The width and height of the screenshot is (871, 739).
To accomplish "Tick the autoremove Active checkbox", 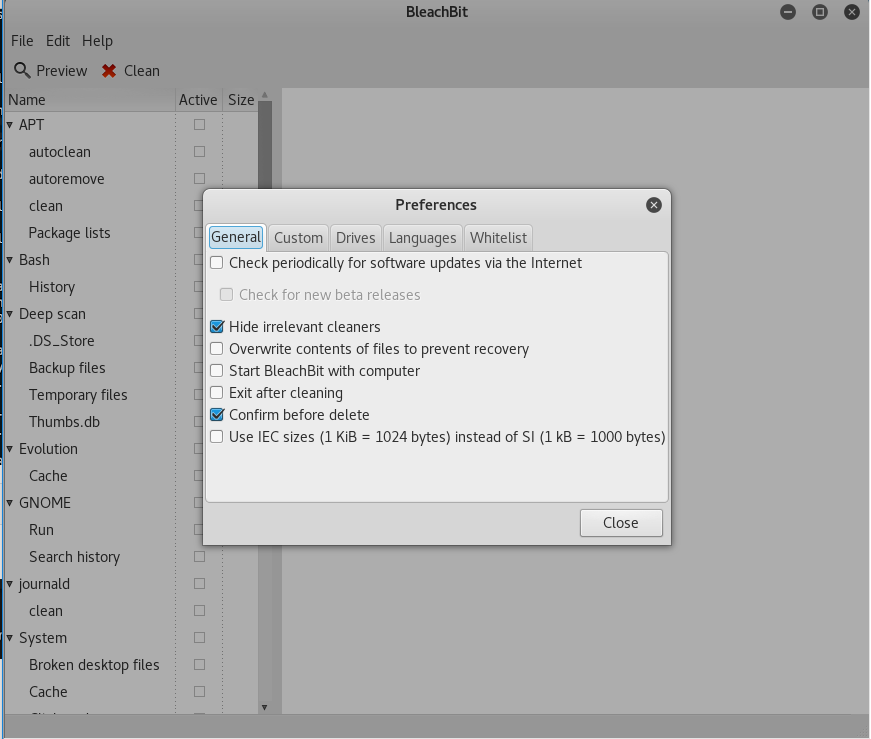I will [x=199, y=178].
